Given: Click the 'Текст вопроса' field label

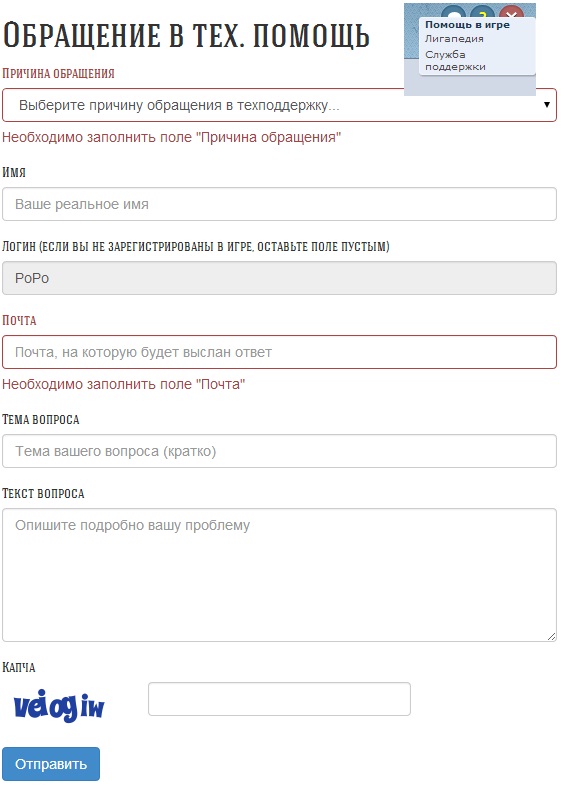Looking at the screenshot, I should [43, 493].
